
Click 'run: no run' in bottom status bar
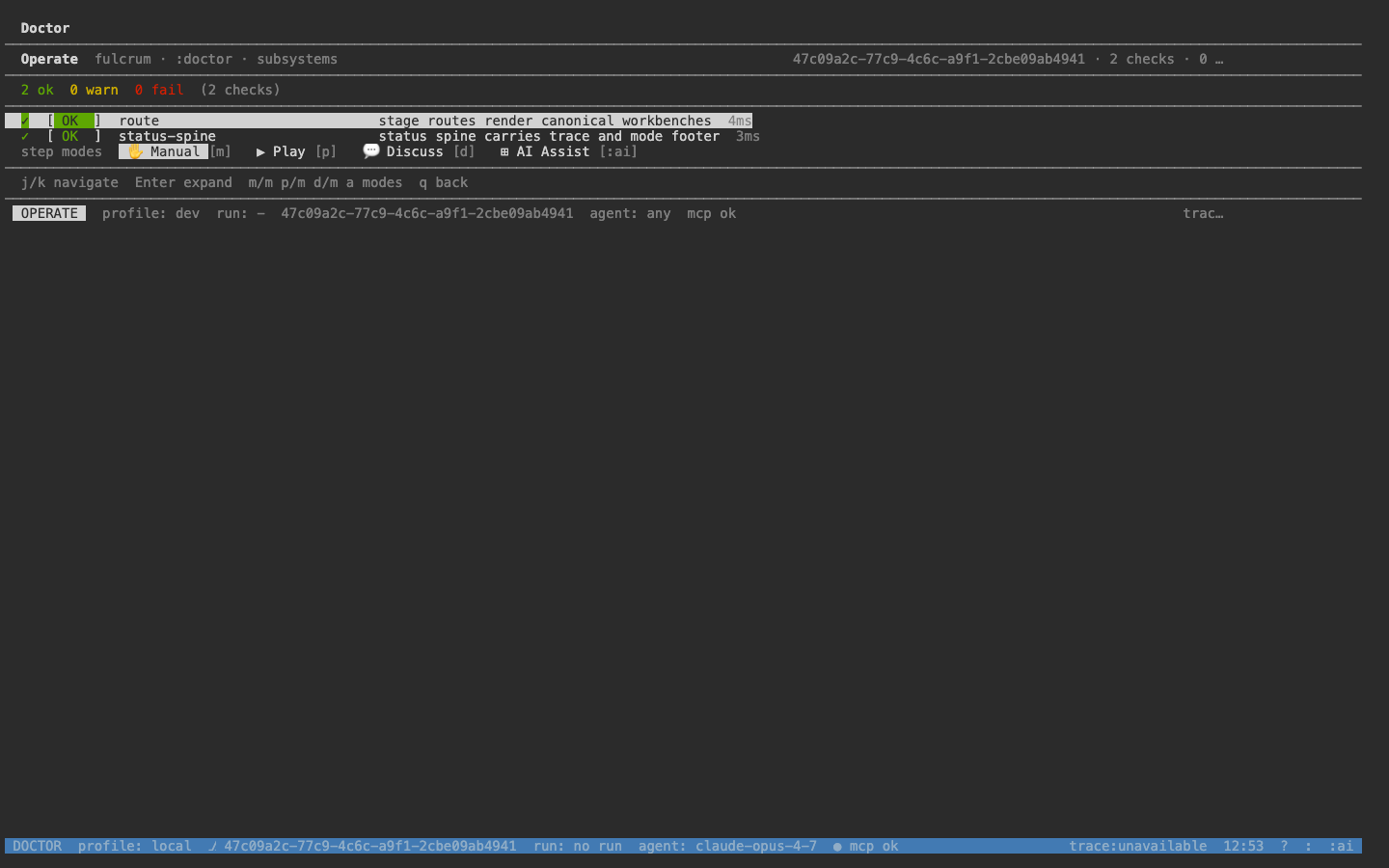(x=578, y=846)
